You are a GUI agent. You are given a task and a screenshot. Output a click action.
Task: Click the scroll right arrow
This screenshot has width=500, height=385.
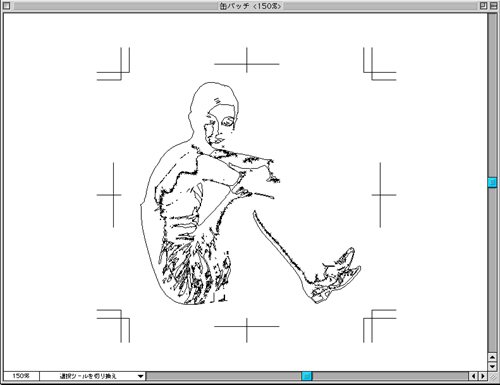coord(482,376)
